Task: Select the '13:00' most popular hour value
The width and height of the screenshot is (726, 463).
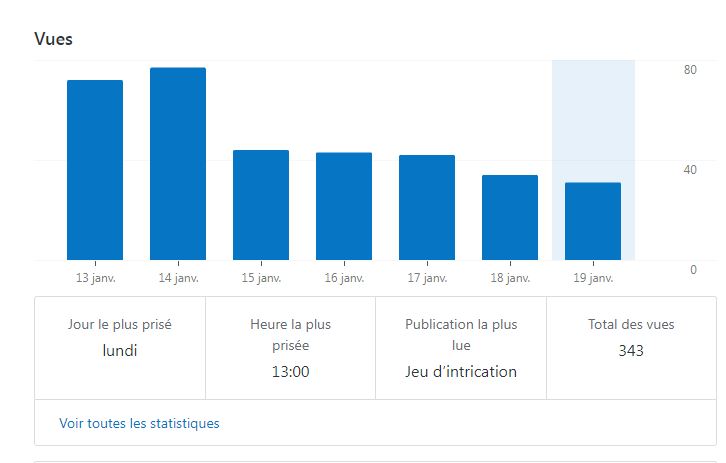Action: pyautogui.click(x=290, y=372)
